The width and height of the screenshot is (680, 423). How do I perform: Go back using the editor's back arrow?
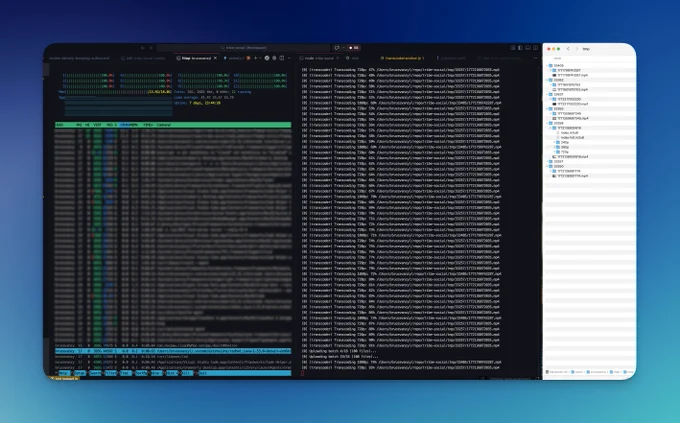point(143,48)
